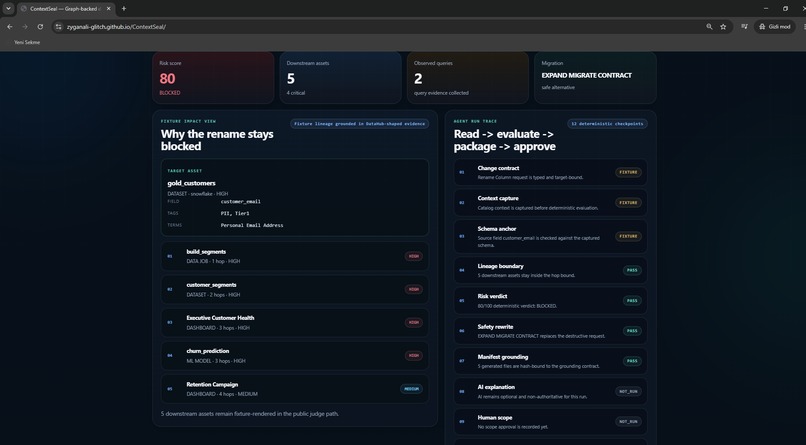
Task: Click MEDIUM badge on Retention Campaign row
Action: pyautogui.click(x=411, y=389)
